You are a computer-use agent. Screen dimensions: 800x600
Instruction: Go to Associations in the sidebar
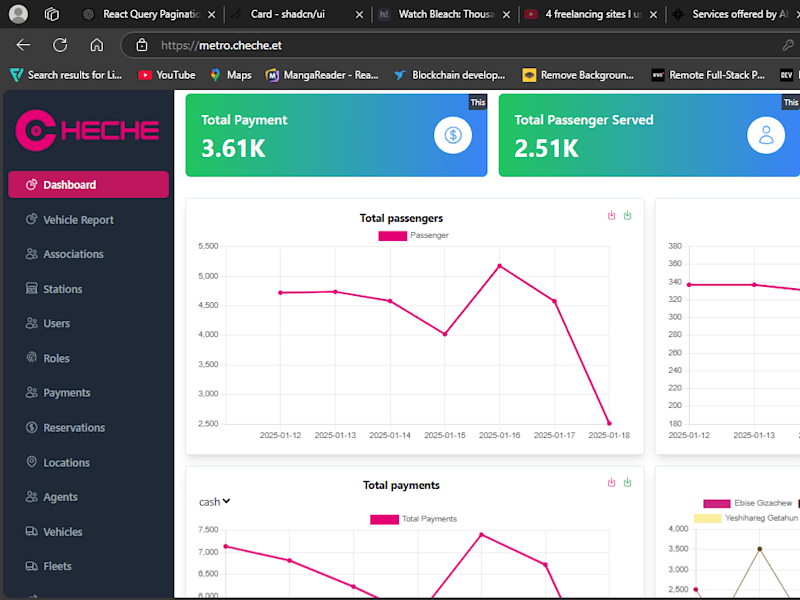click(x=65, y=254)
